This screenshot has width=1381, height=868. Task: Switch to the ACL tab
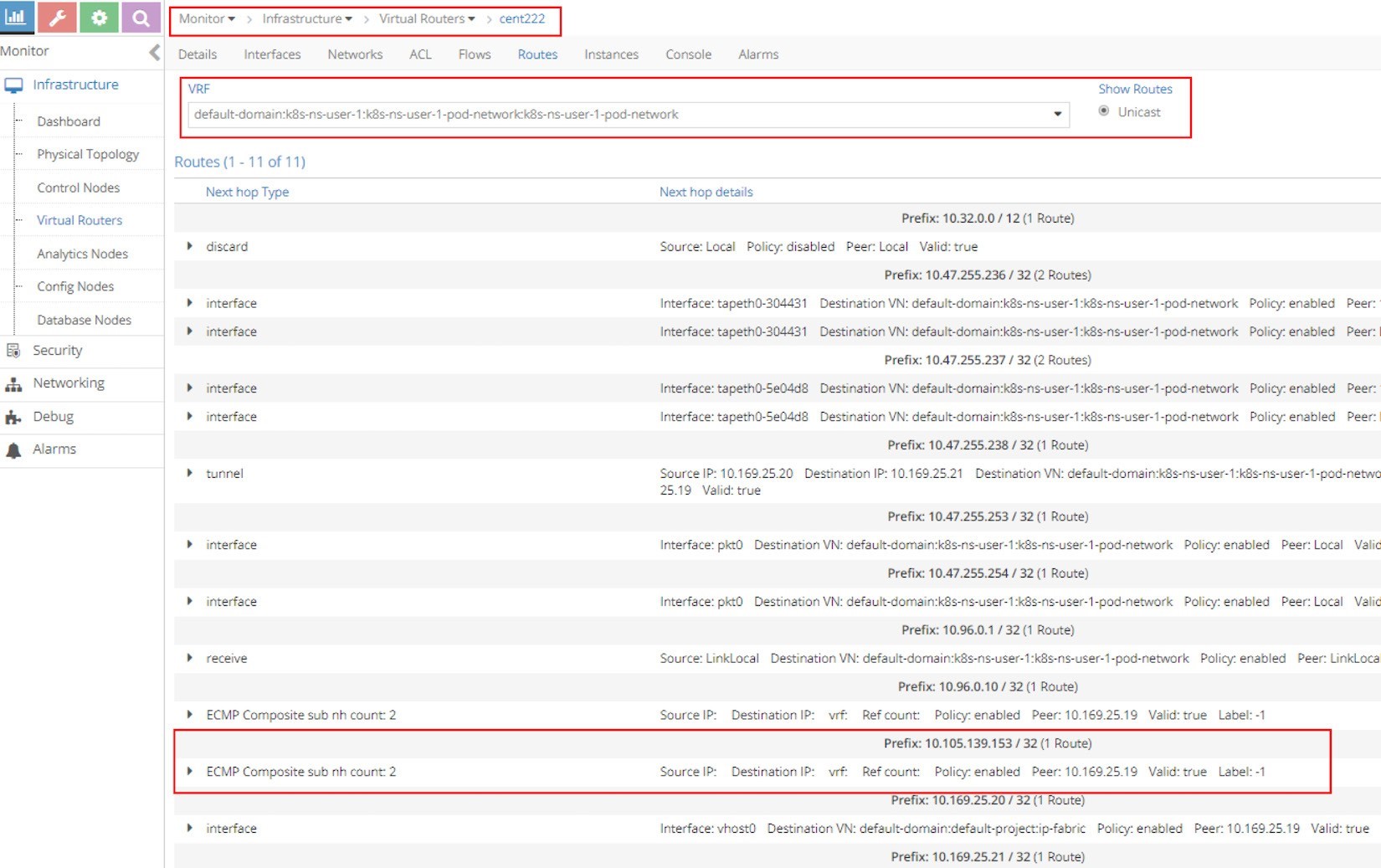click(x=420, y=54)
